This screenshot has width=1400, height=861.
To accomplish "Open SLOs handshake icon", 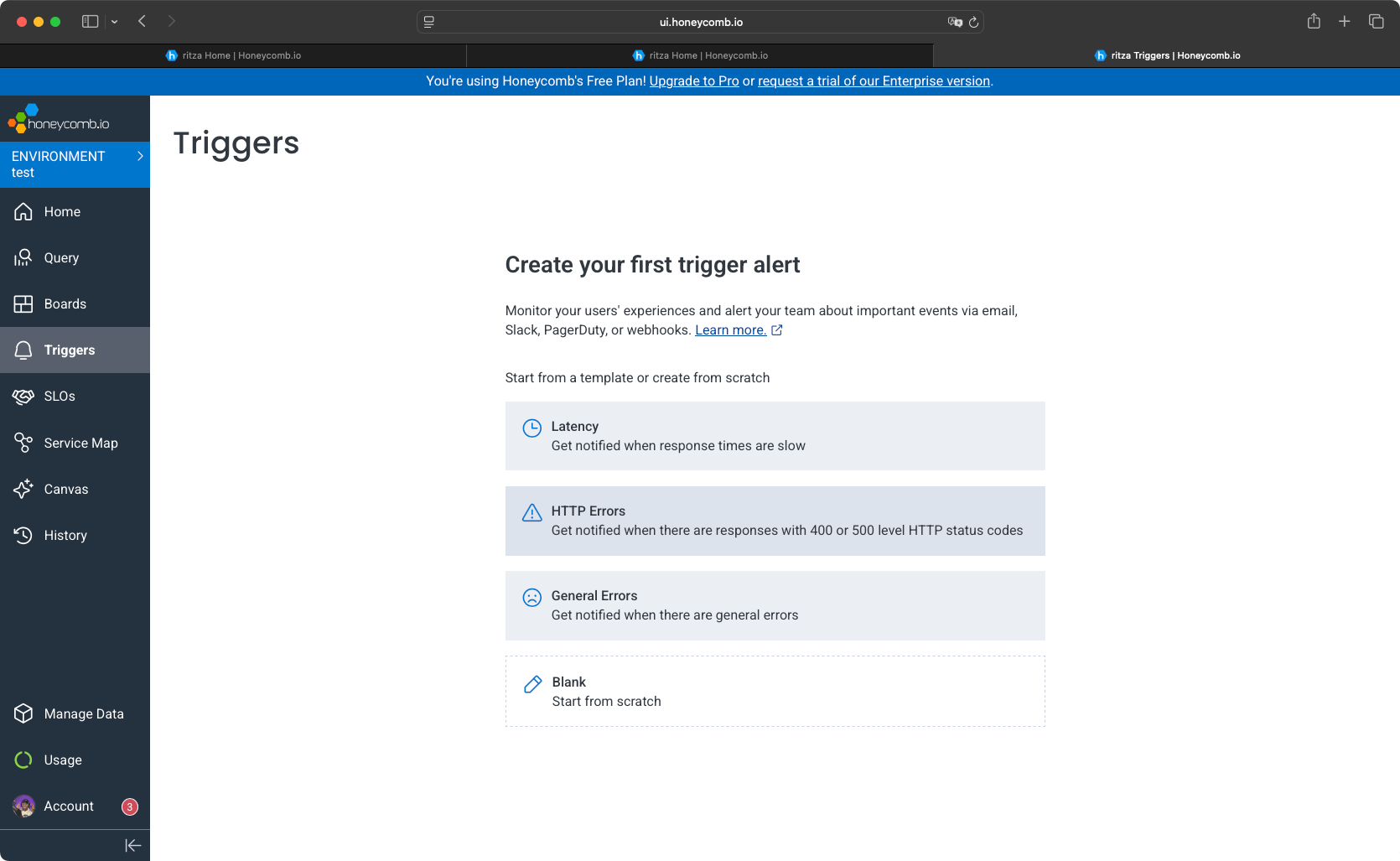I will point(23,397).
